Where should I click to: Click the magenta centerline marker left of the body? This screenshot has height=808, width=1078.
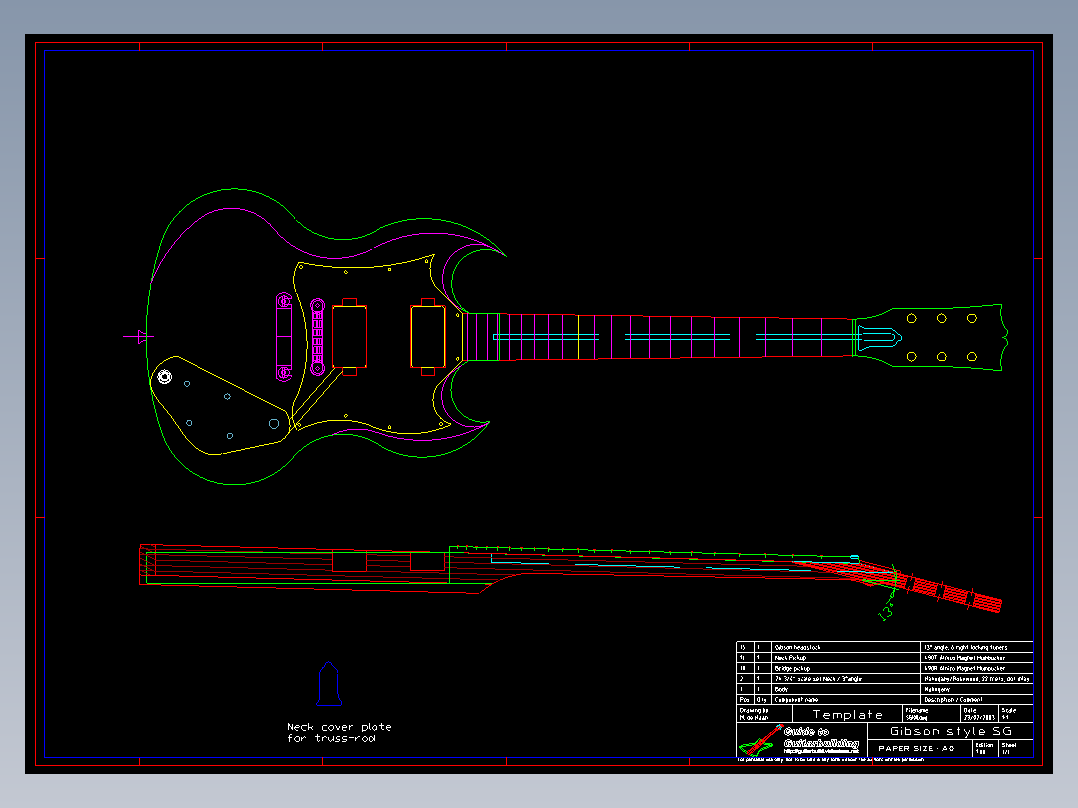(x=140, y=337)
